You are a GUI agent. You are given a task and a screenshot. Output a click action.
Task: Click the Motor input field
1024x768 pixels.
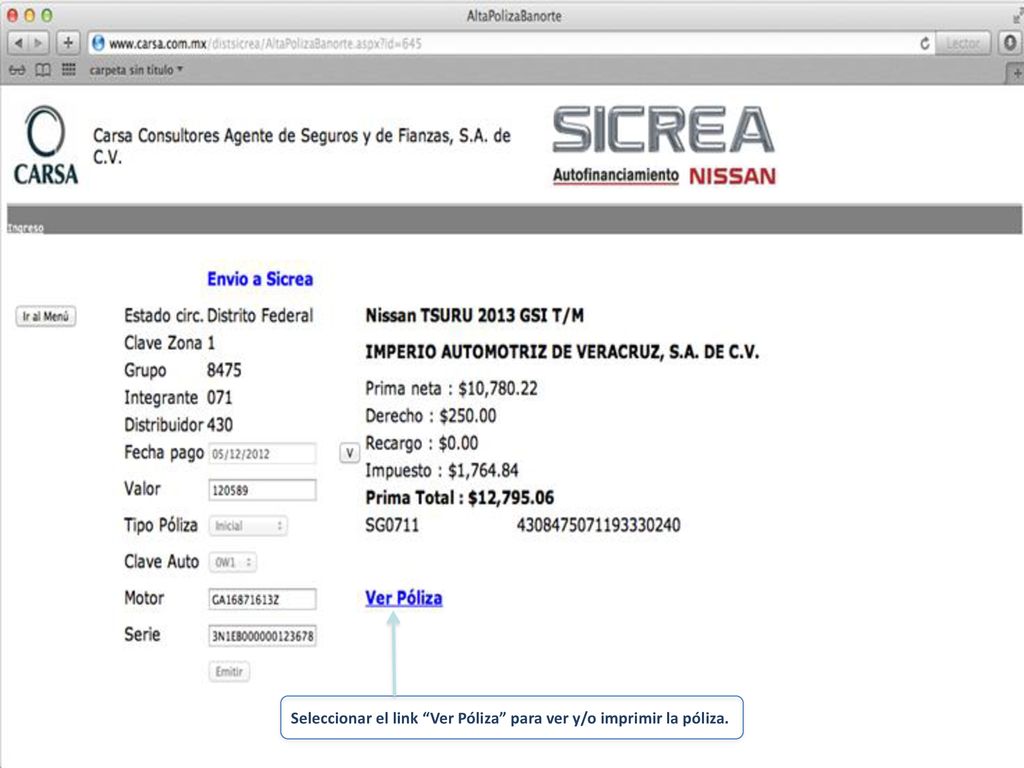263,599
